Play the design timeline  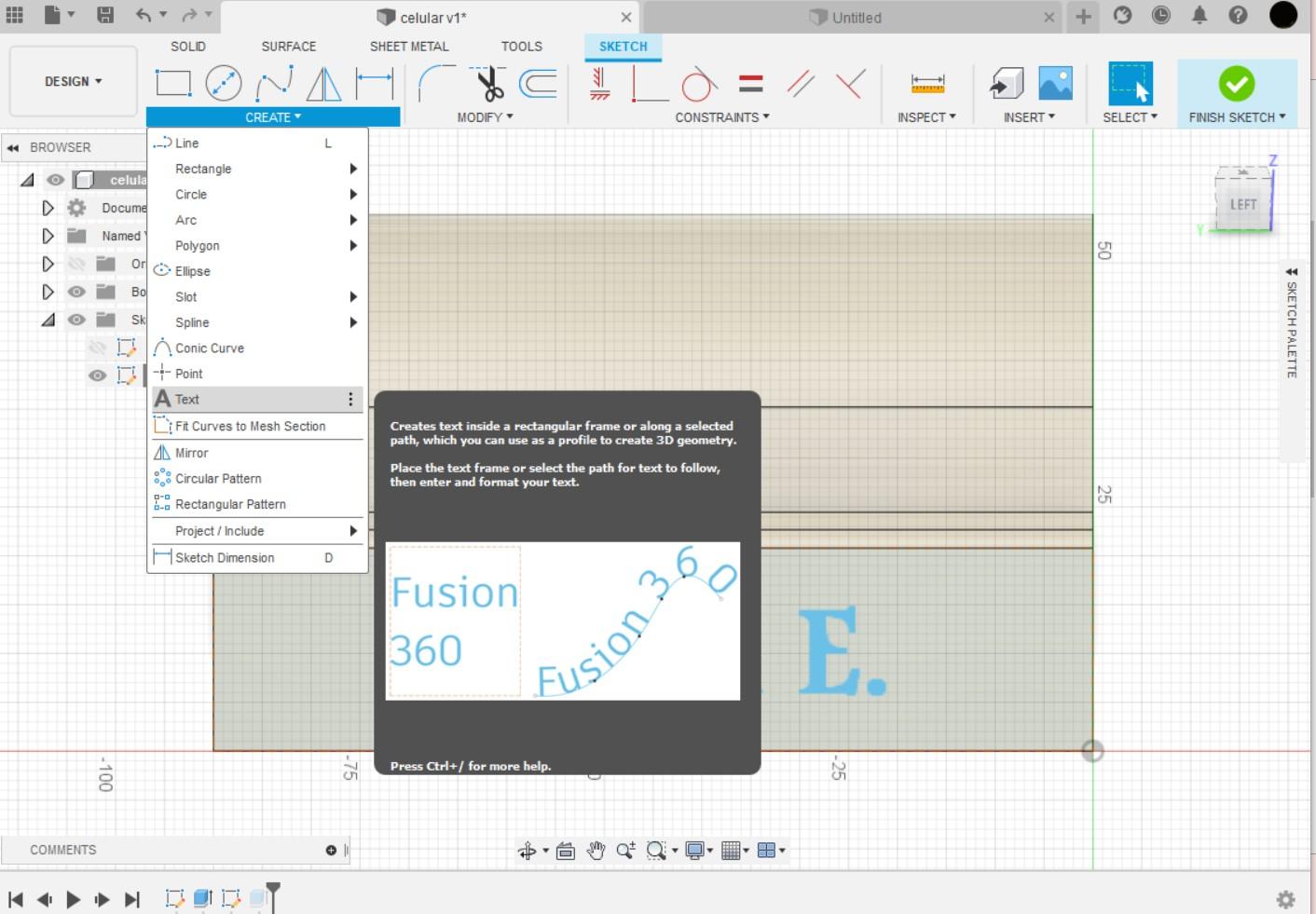pyautogui.click(x=74, y=899)
